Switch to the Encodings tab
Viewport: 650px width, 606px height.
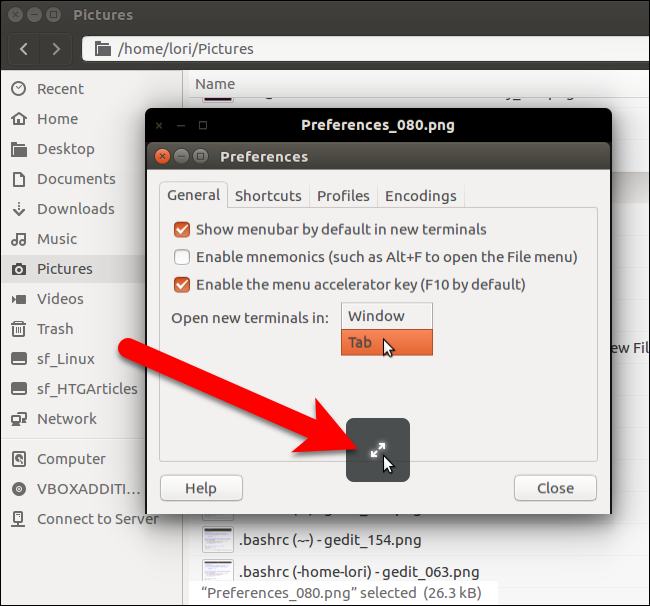(421, 196)
